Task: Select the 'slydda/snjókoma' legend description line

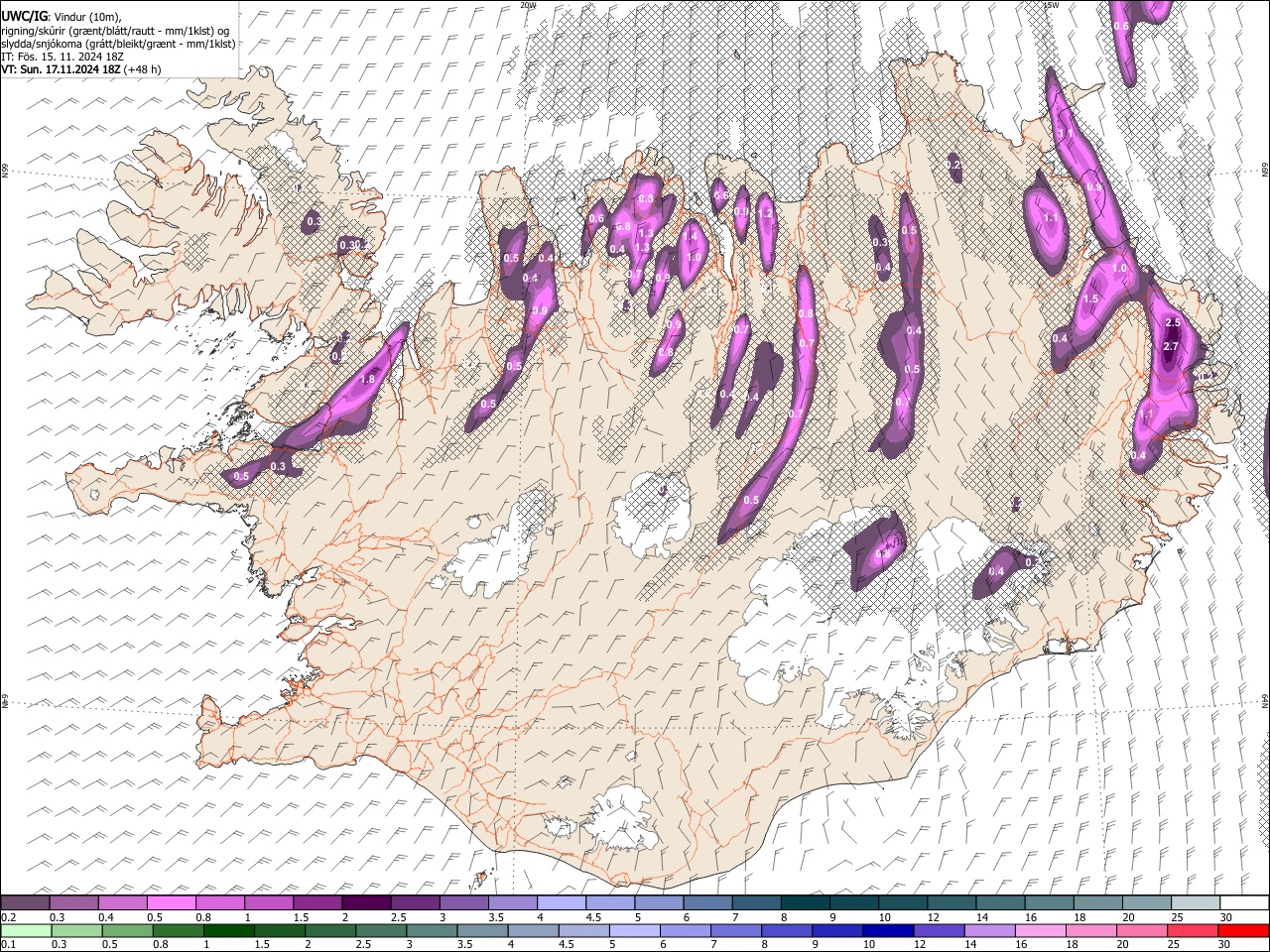Action: pos(119,44)
